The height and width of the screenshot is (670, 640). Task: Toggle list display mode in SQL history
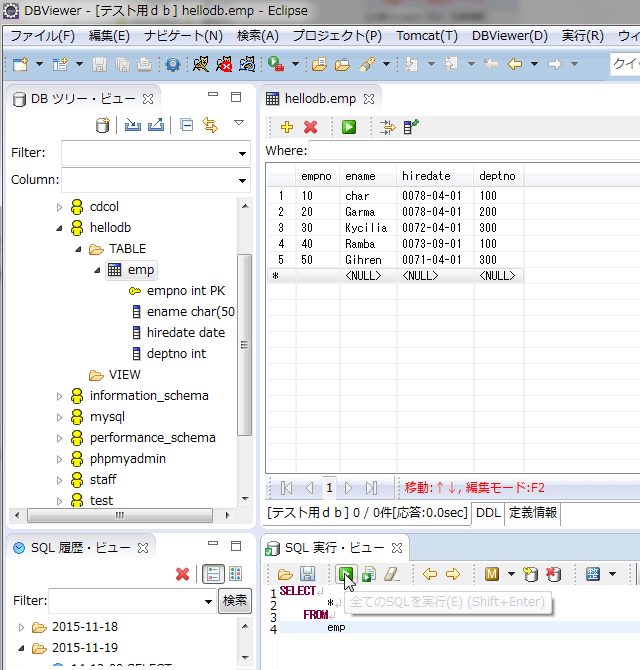click(235, 574)
